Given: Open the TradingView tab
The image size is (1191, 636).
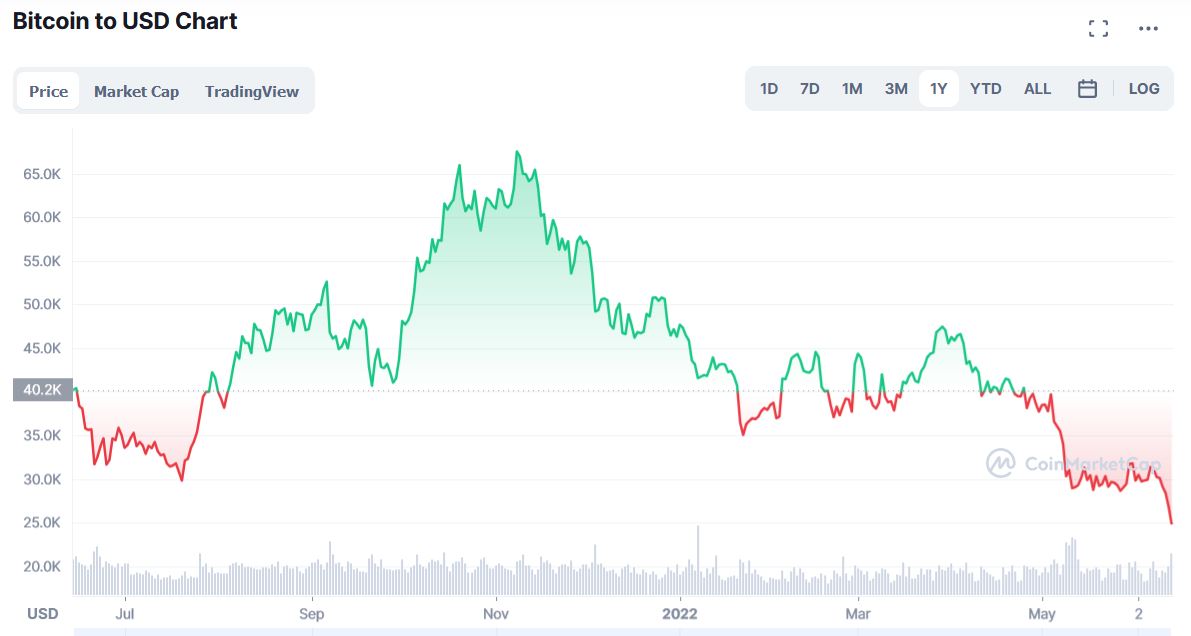Looking at the screenshot, I should [251, 91].
